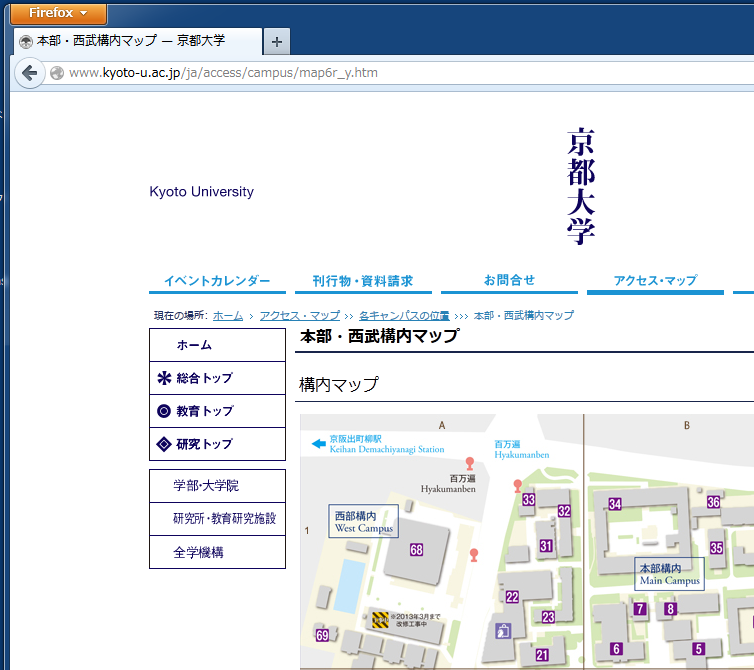Click the 京阪出町柳駅 Keihan Demachiyanagi Station label
Viewport: 754px width, 670px height.
pos(387,444)
